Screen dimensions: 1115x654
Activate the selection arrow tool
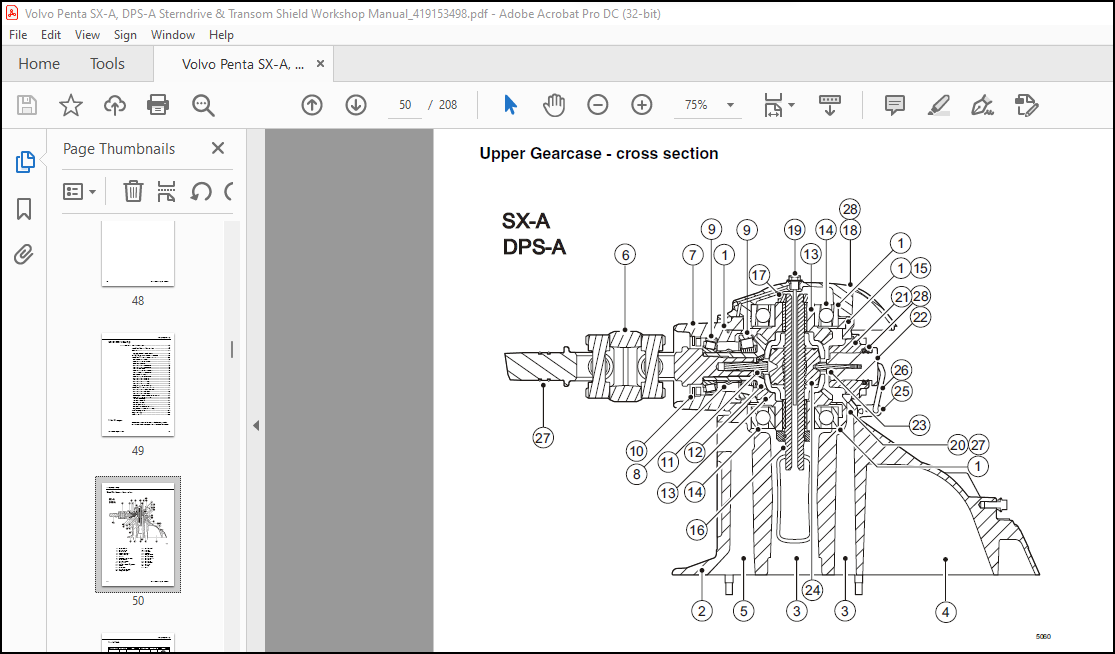[510, 105]
